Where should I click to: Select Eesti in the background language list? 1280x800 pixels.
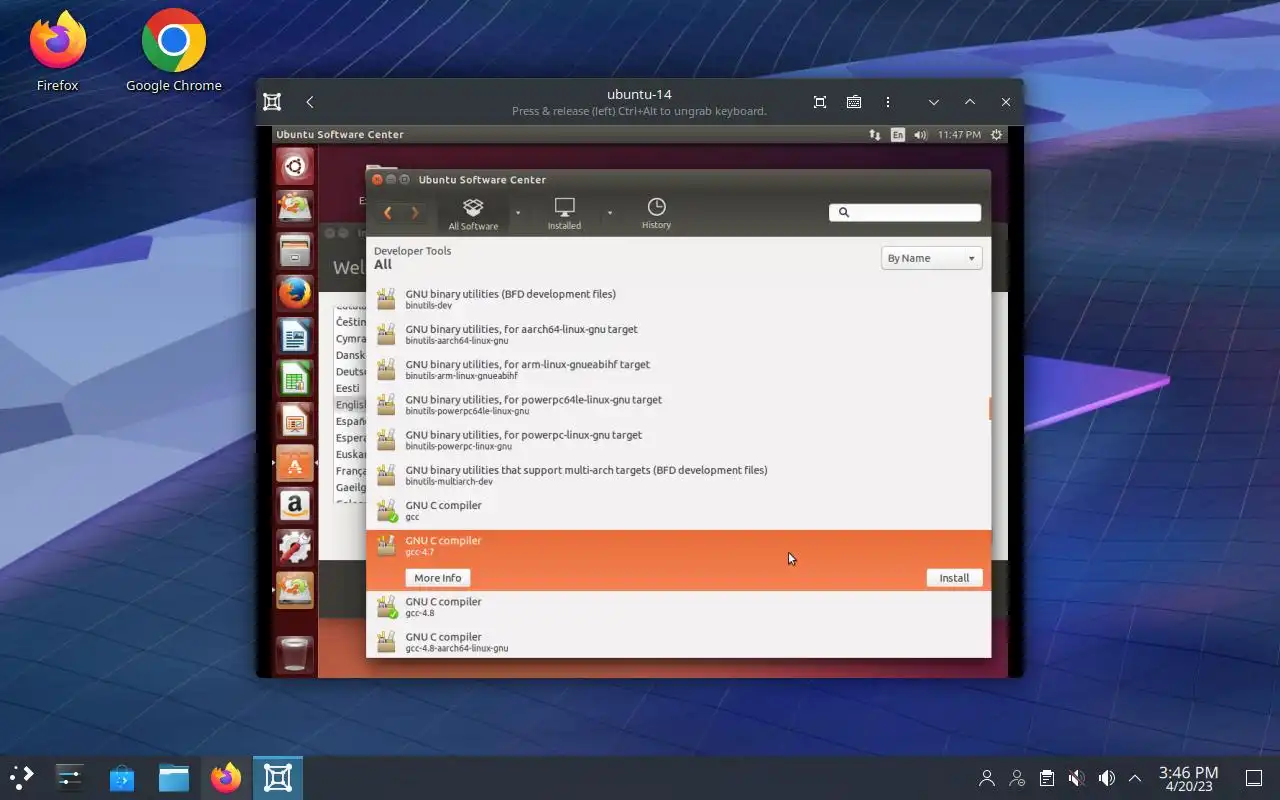point(348,388)
